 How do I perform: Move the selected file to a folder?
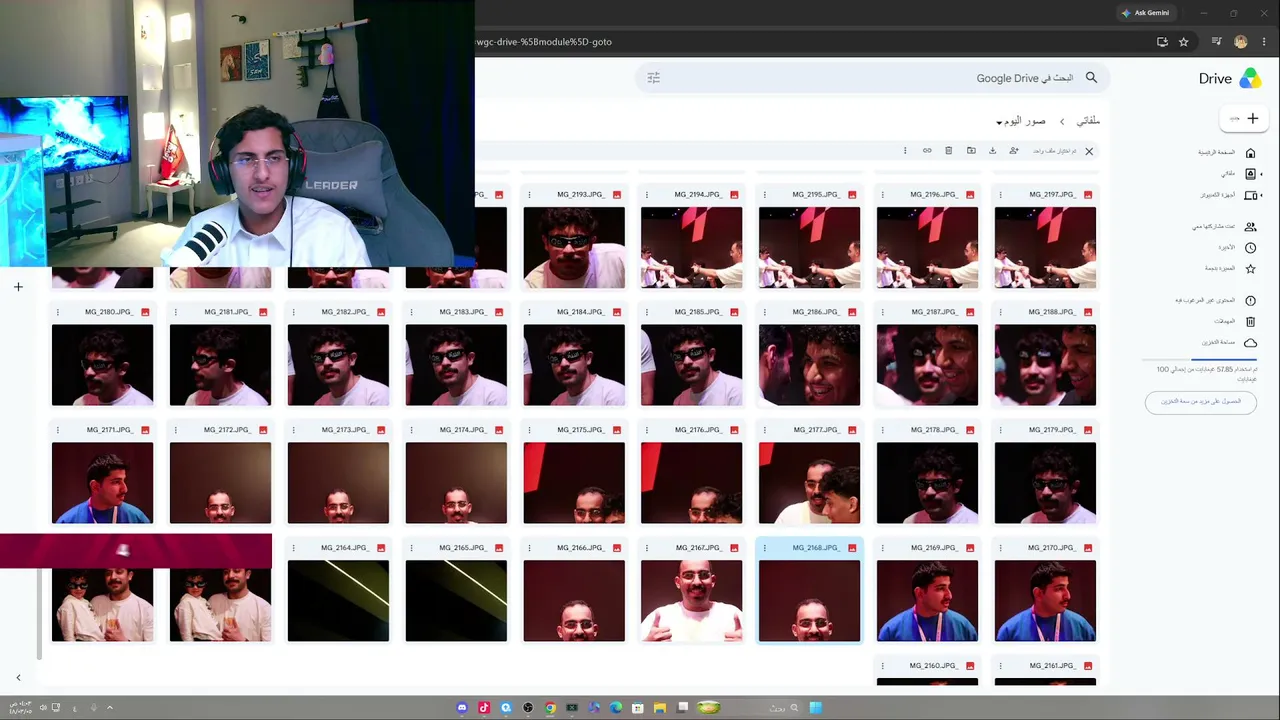point(971,151)
